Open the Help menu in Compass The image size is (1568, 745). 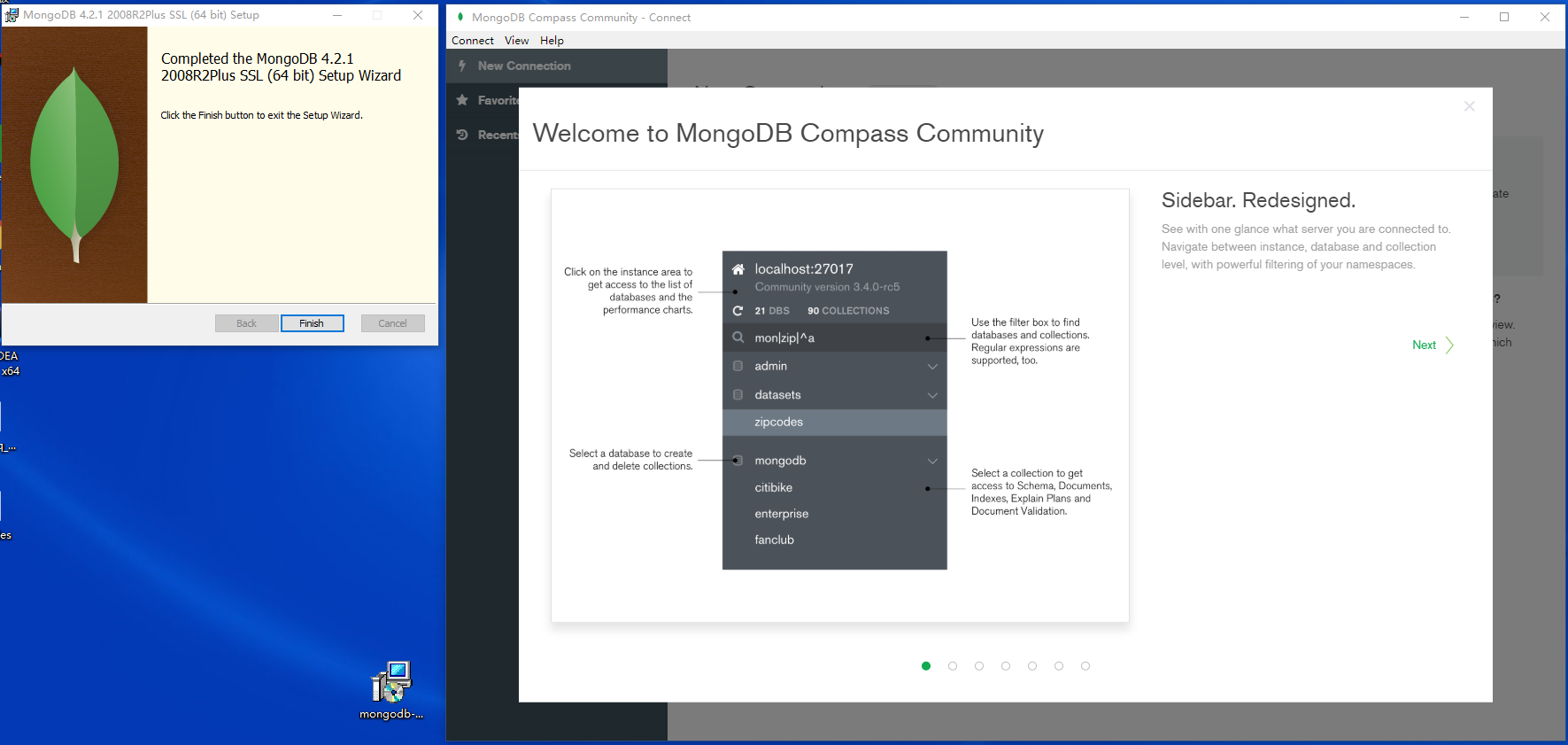pyautogui.click(x=552, y=41)
